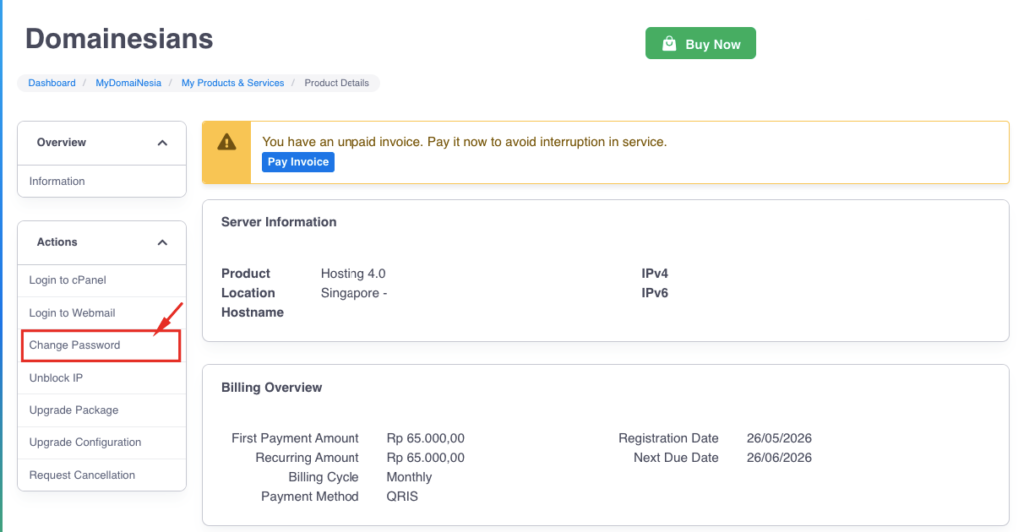1024x532 pixels.
Task: Click the Registration Date label
Action: (x=668, y=438)
